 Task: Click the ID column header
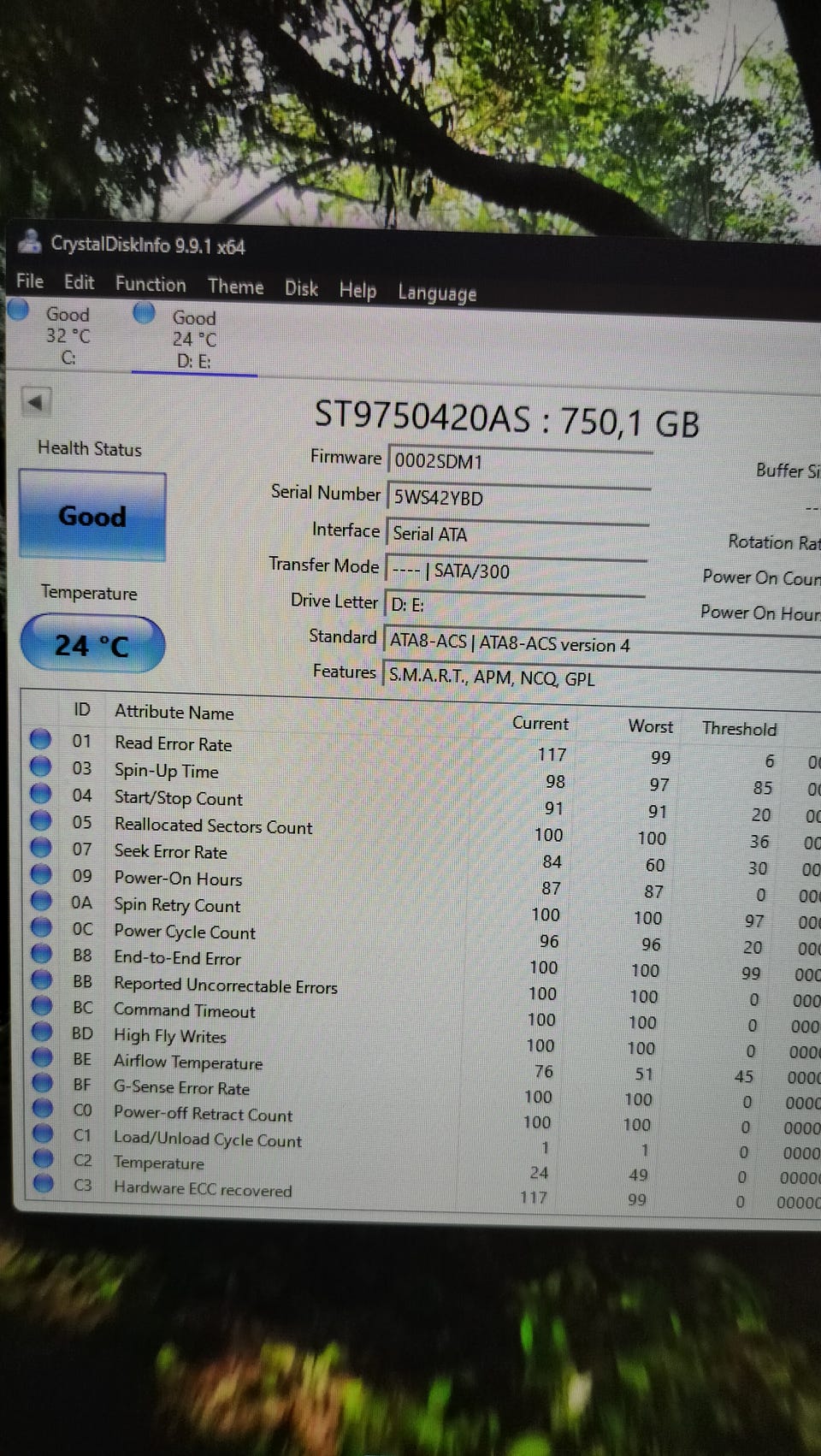pyautogui.click(x=82, y=709)
